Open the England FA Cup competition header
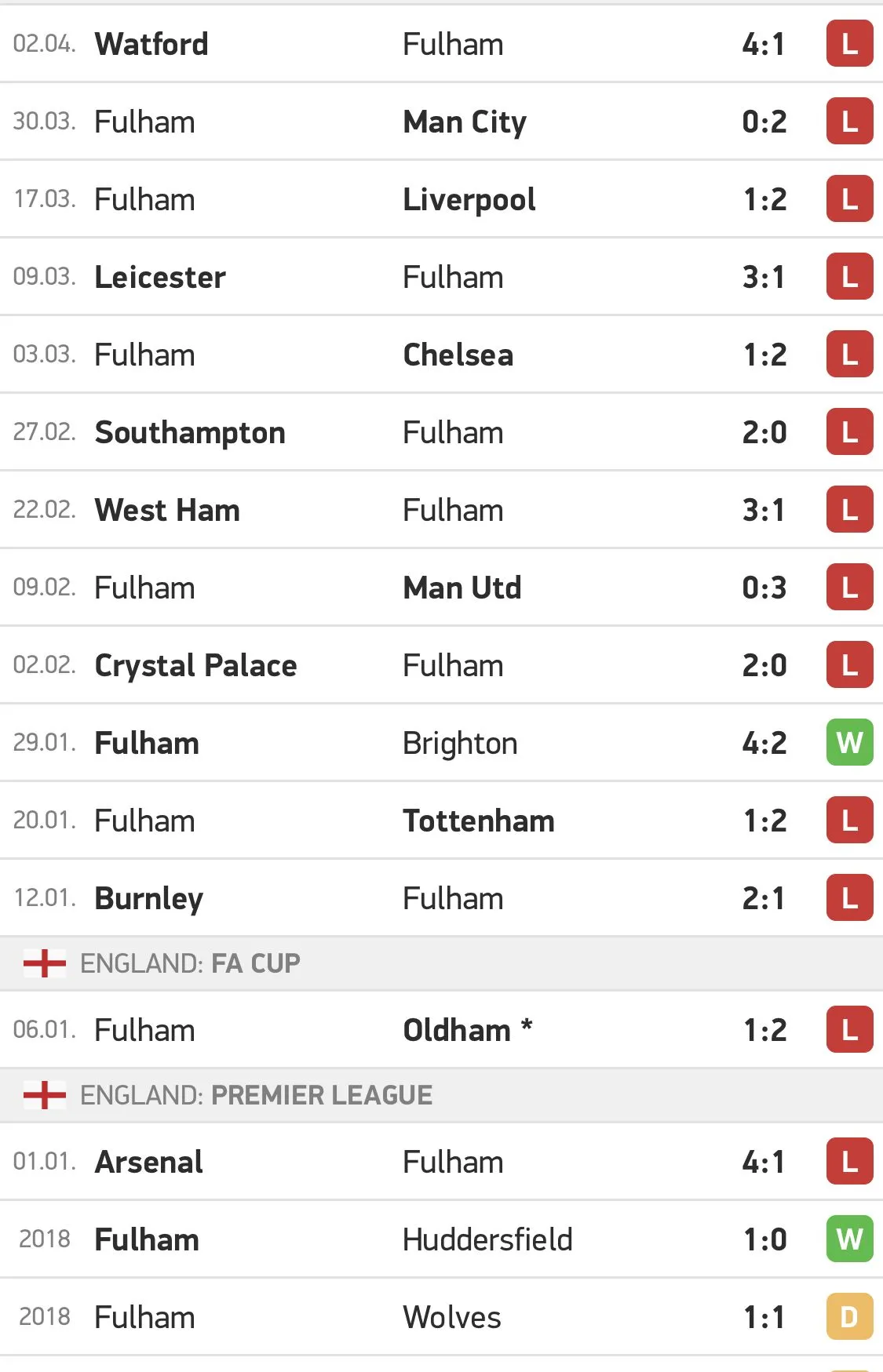Viewport: 883px width, 1372px height. 191,963
